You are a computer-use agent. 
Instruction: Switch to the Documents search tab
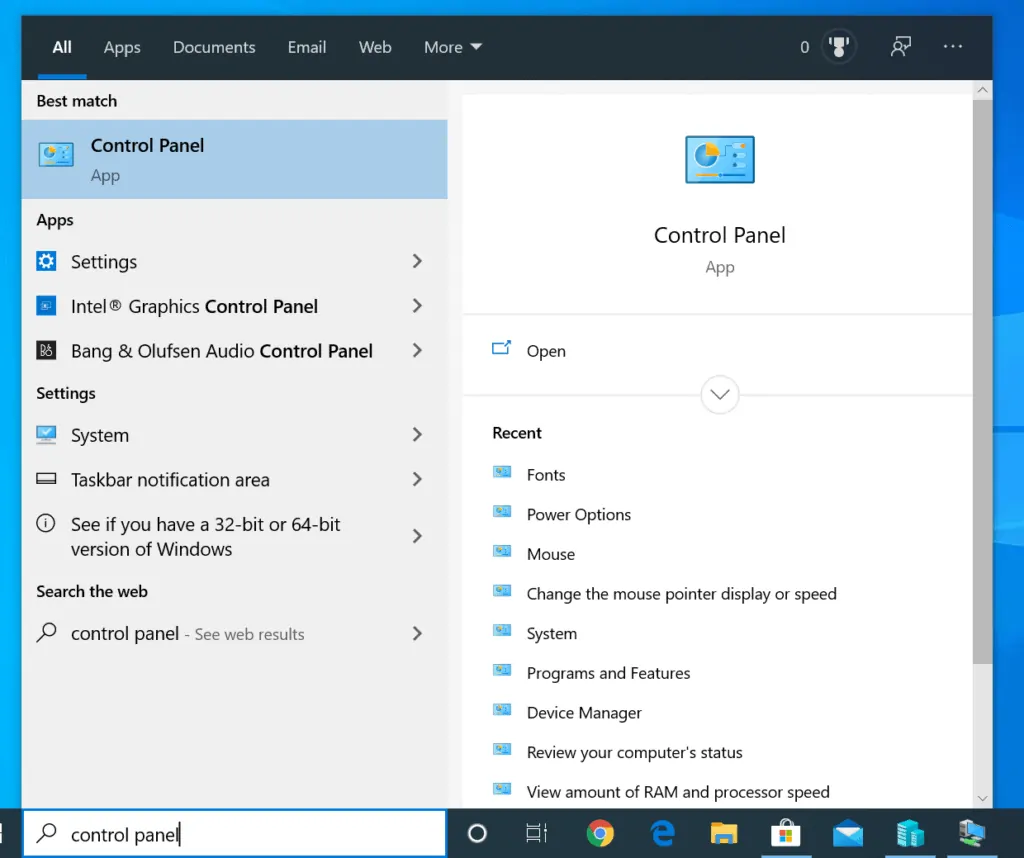214,47
